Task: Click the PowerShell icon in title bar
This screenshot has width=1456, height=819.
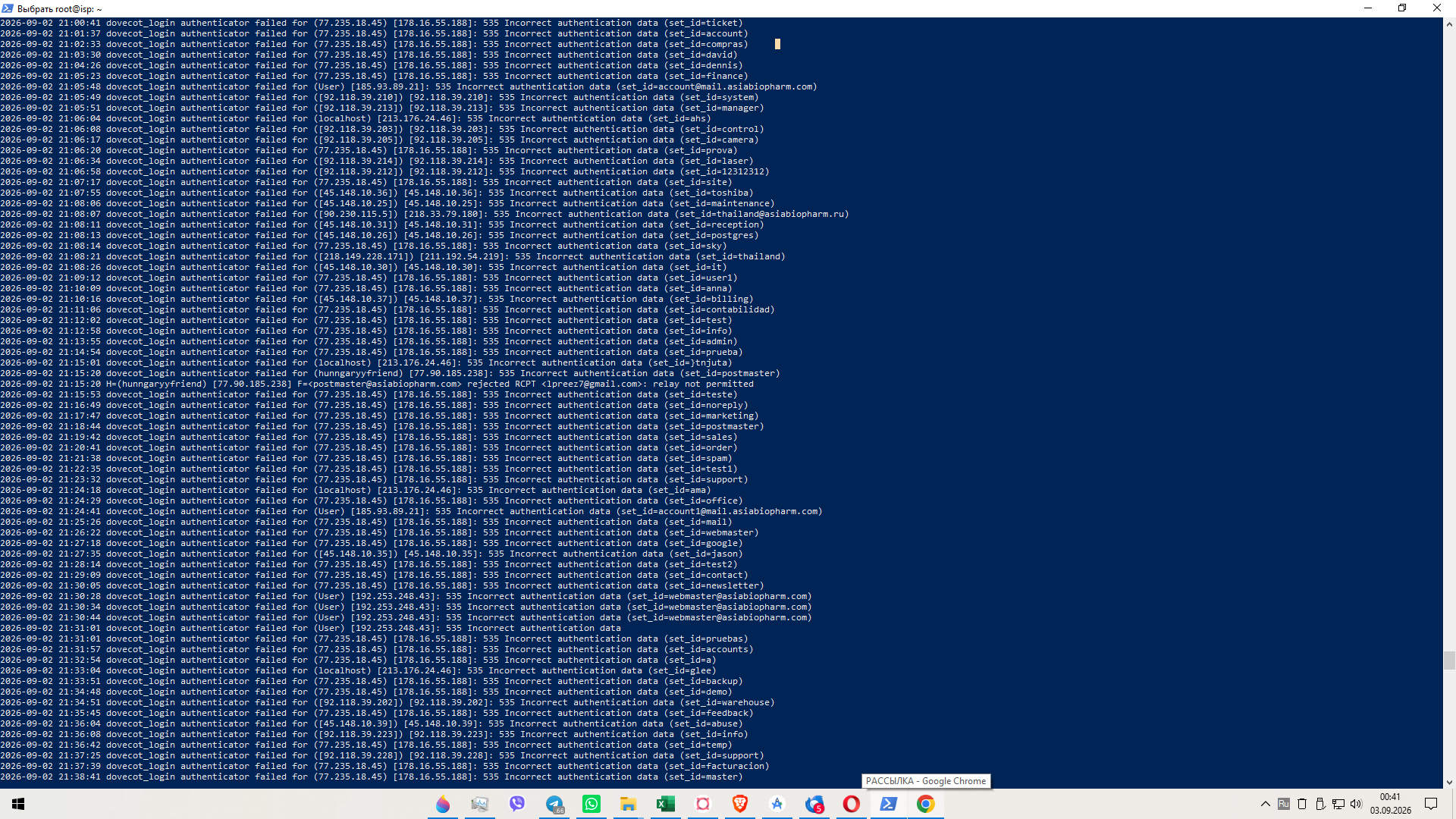Action: (8, 8)
